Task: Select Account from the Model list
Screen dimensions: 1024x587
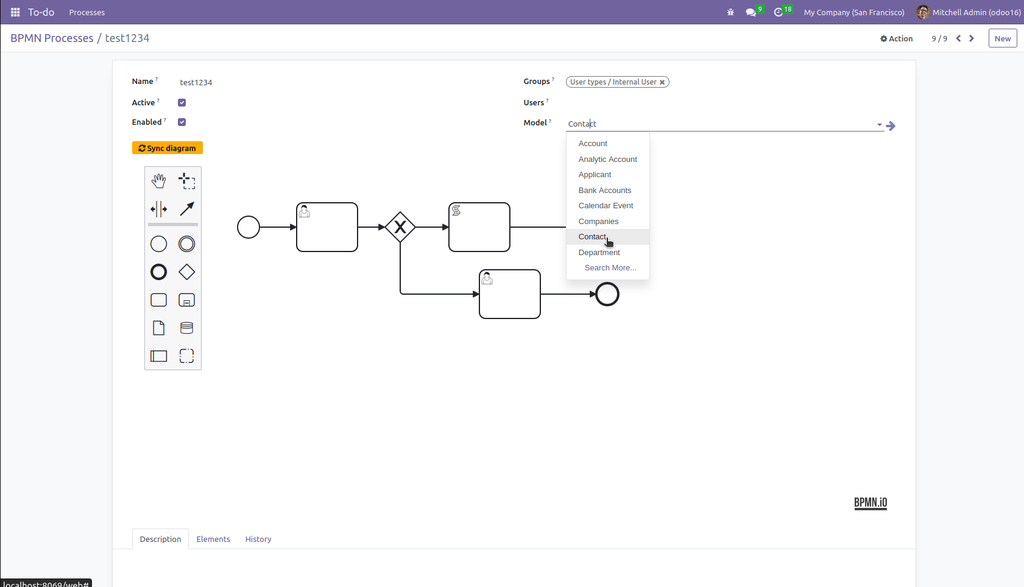Action: click(608, 144)
